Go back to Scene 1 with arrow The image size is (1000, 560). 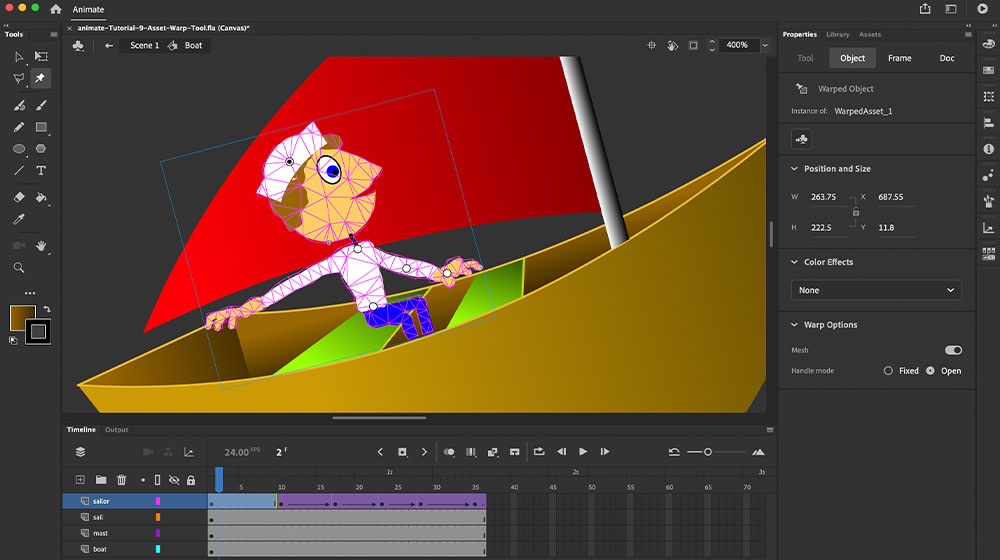pos(108,45)
